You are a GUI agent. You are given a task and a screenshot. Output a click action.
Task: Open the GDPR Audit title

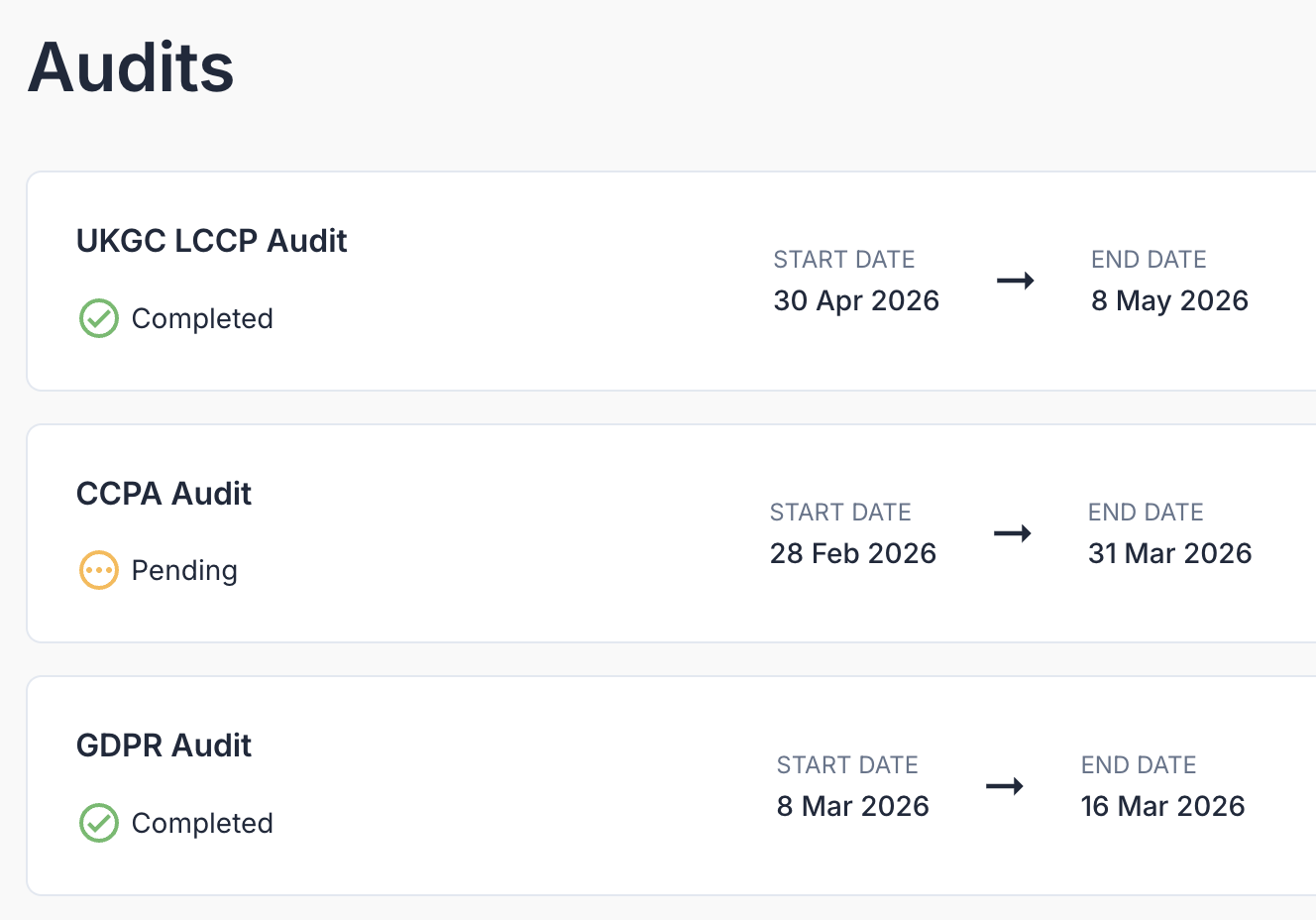pos(164,746)
